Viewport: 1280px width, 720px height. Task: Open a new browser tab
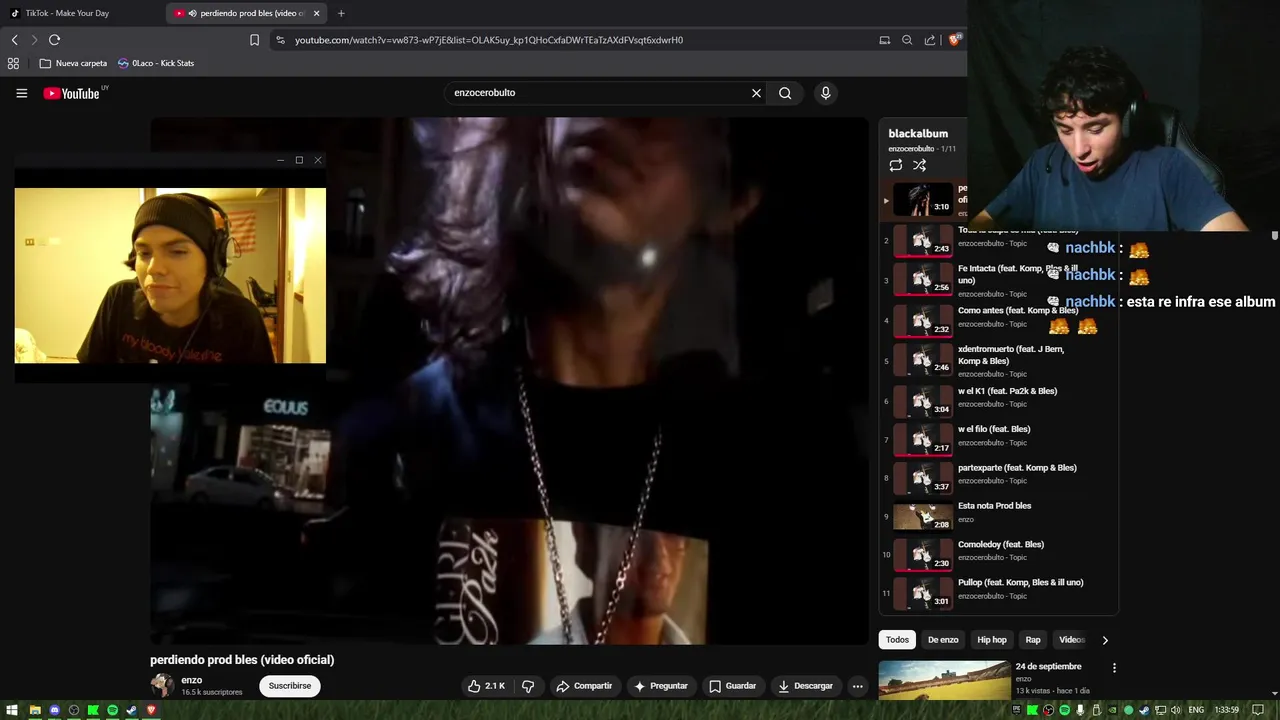[341, 13]
